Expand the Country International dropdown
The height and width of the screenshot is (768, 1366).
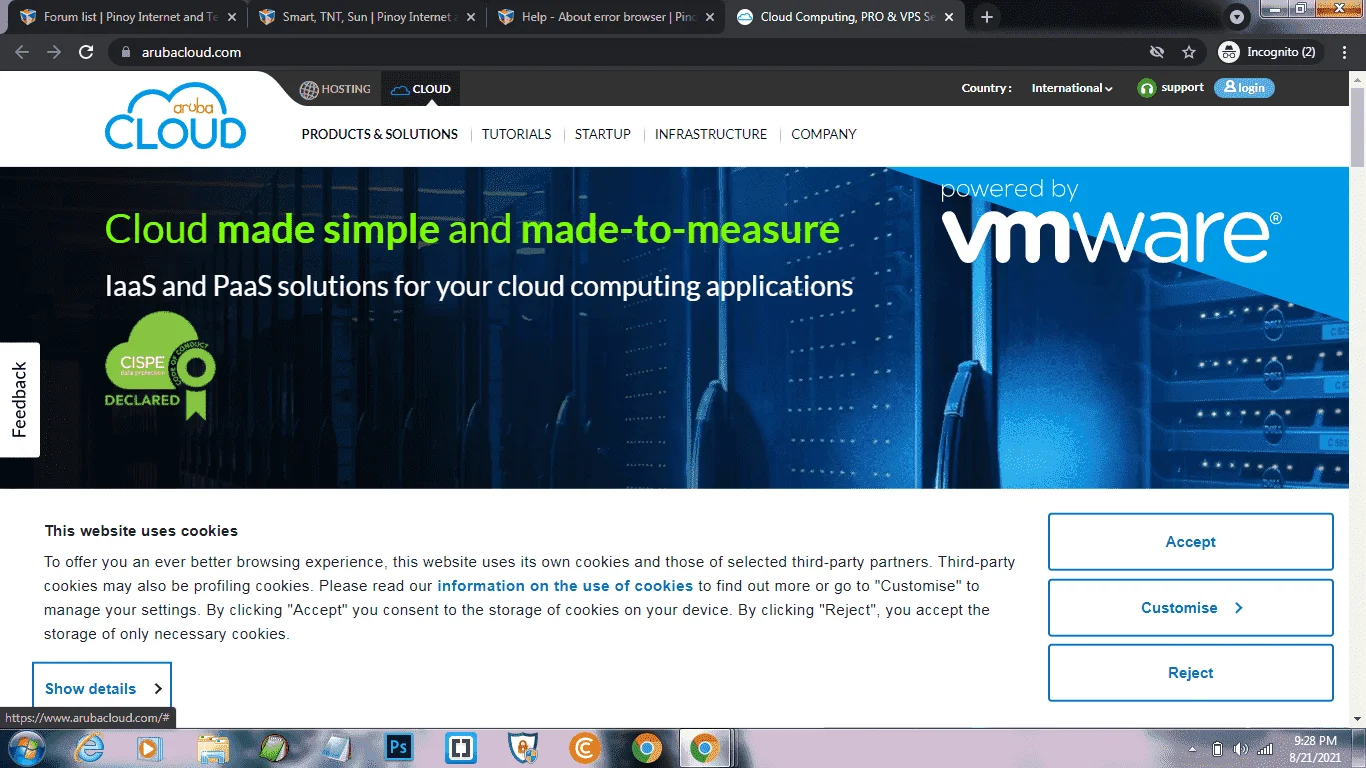click(1072, 88)
